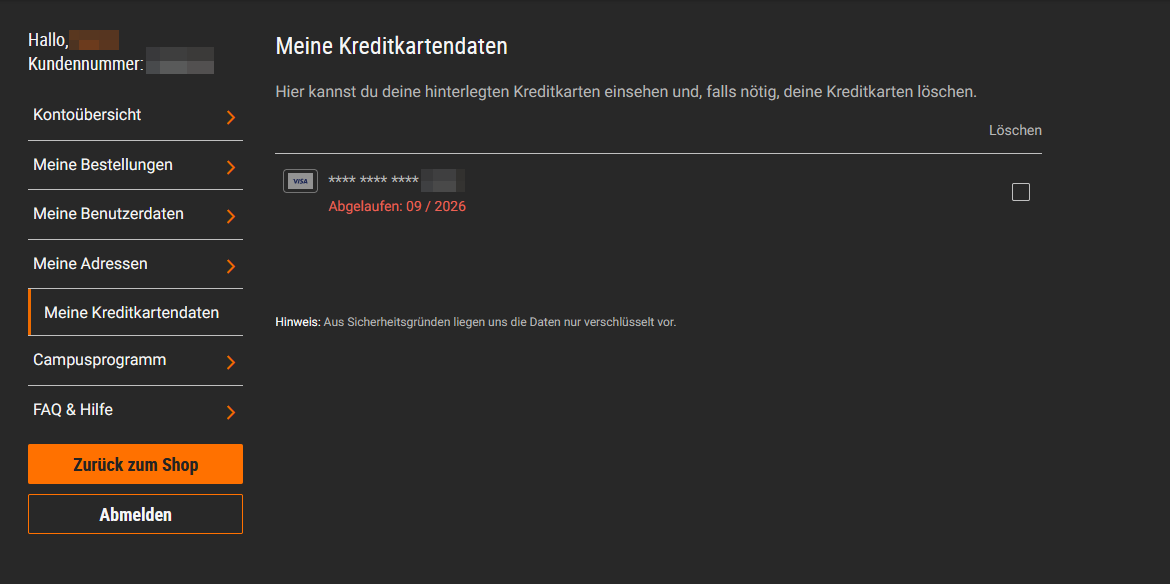Select Meine Adressen from the sidebar
Viewport: 1170px width, 584px height.
[x=135, y=264]
